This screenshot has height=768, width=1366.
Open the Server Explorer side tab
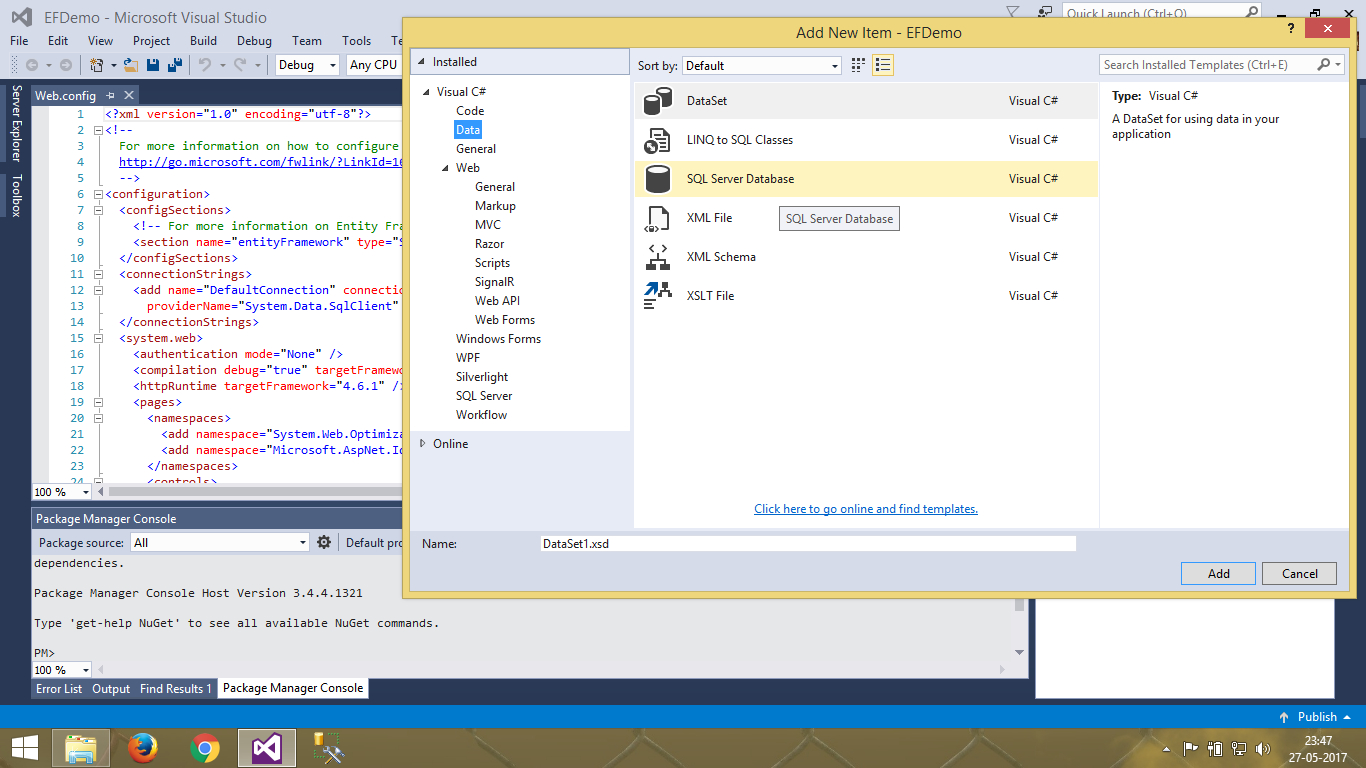click(x=16, y=123)
